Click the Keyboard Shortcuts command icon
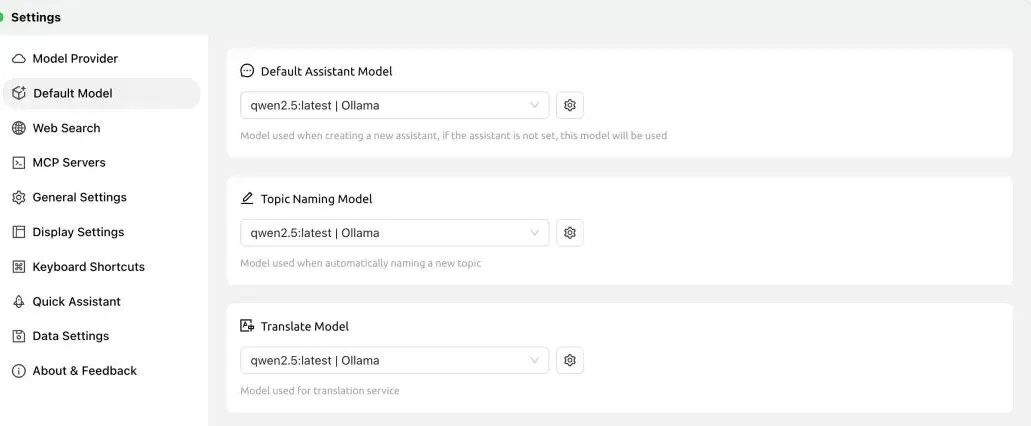Image resolution: width=1031 pixels, height=426 pixels. point(19,267)
